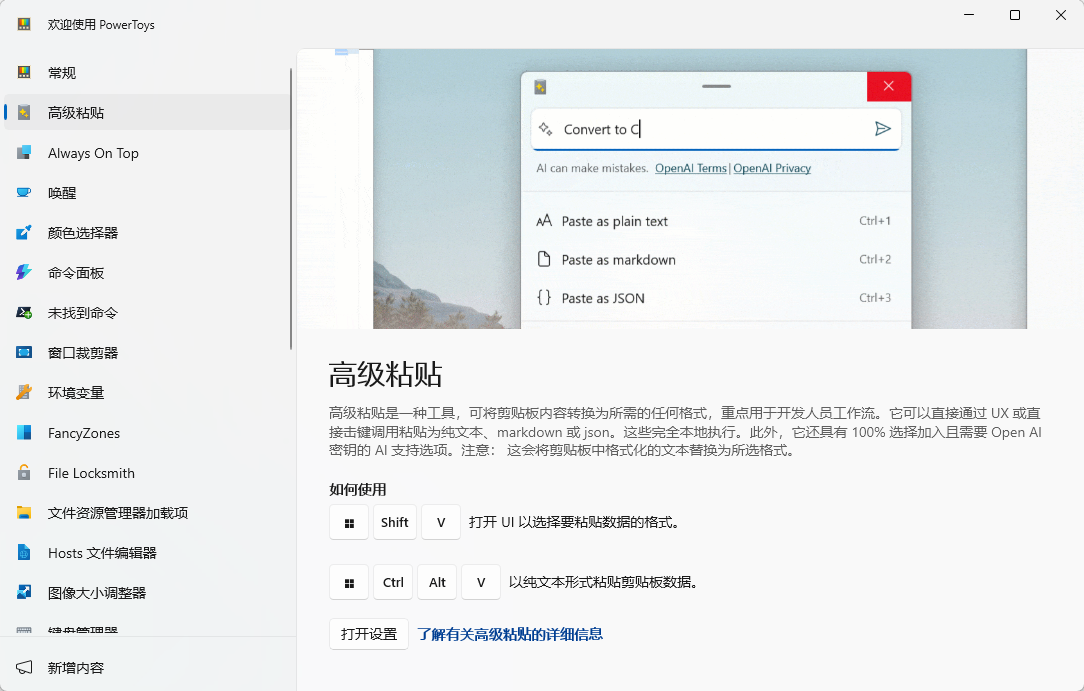Click the PowerToys logo in title bar

click(x=24, y=24)
